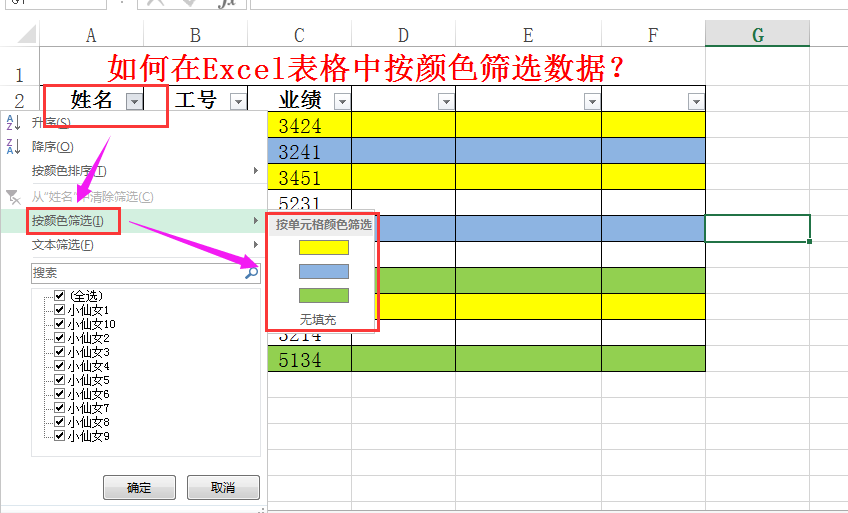Uncheck the 小仙女3 checkbox
The height and width of the screenshot is (513, 848).
tap(60, 352)
